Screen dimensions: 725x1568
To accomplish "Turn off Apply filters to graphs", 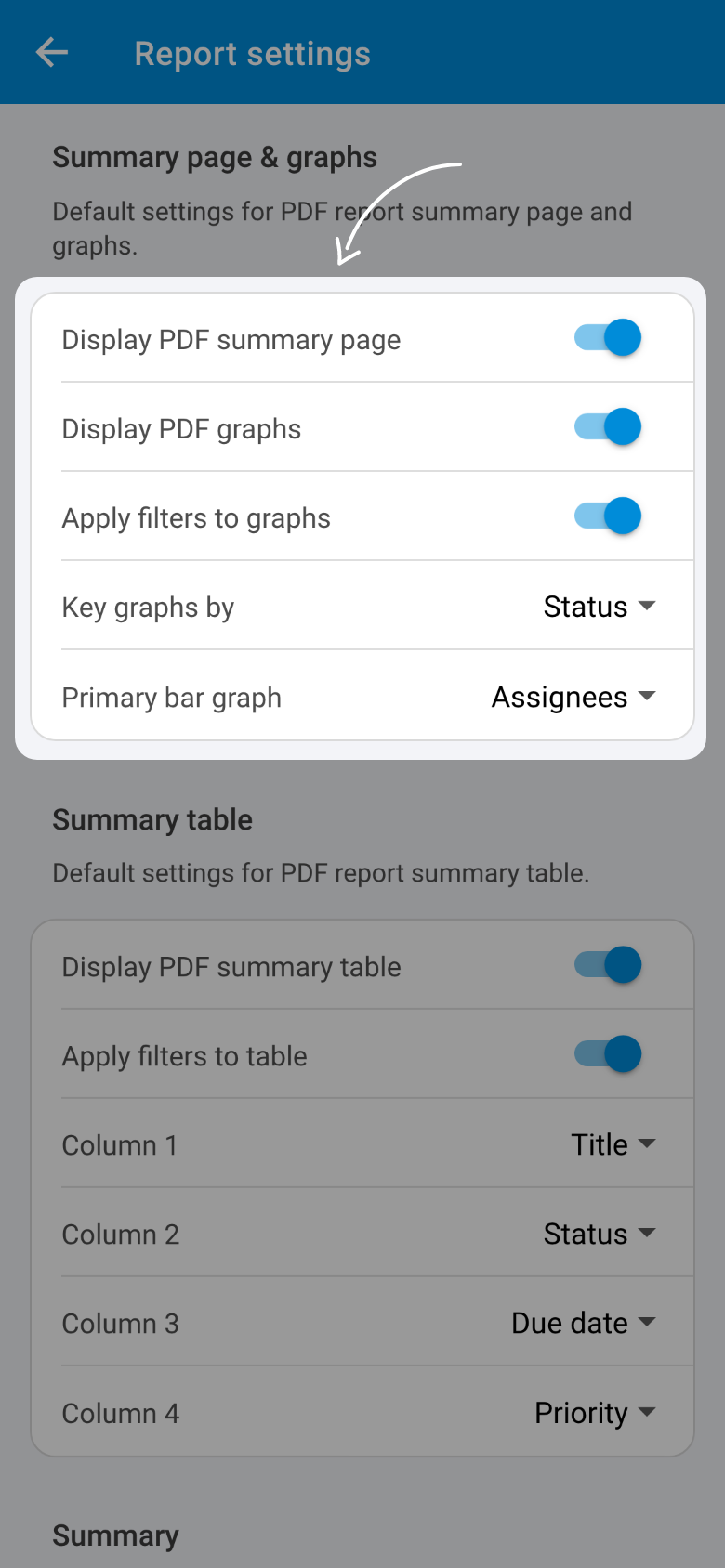I will (x=608, y=516).
